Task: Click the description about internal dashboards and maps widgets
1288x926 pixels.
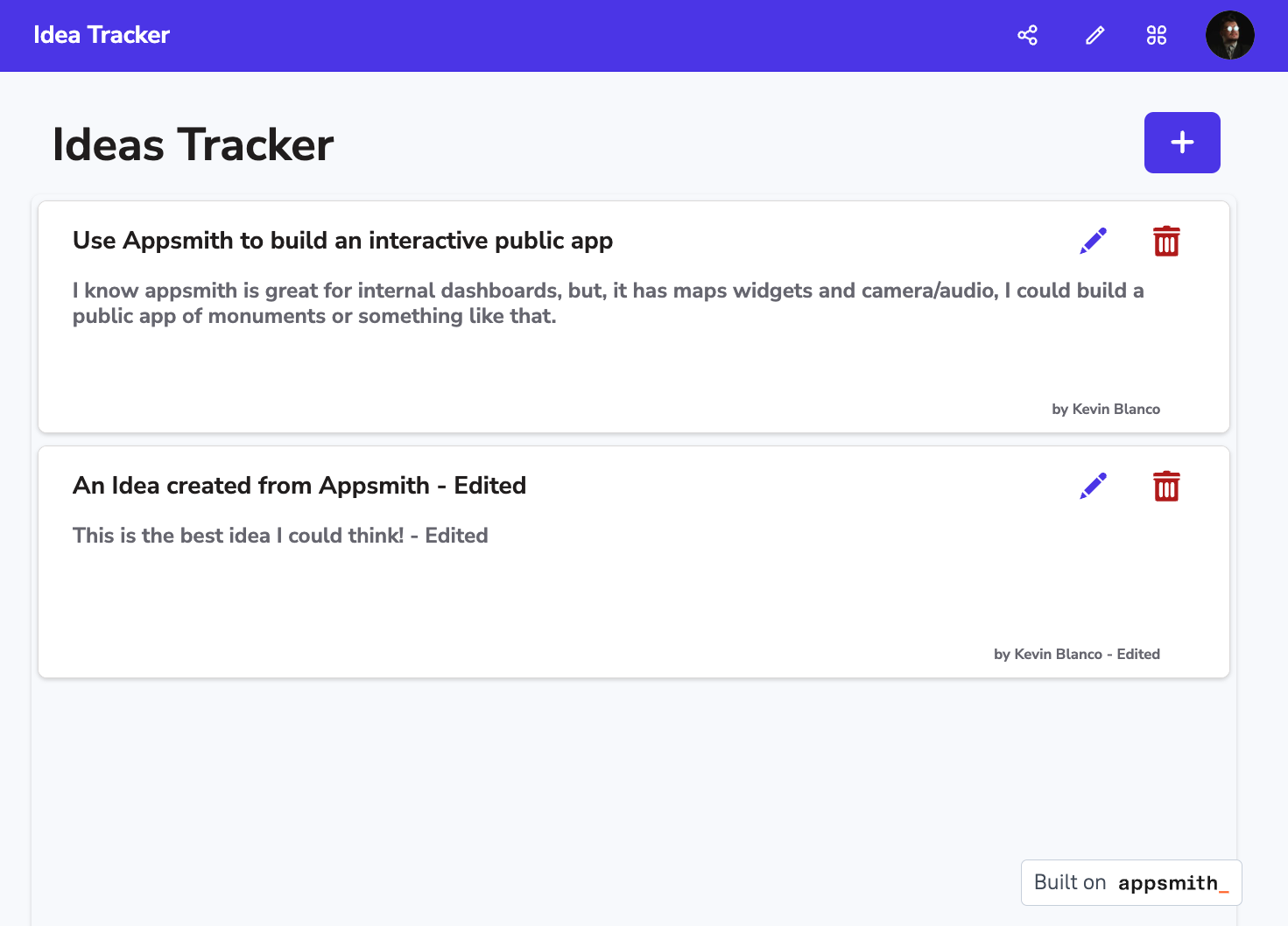Action: tap(608, 303)
